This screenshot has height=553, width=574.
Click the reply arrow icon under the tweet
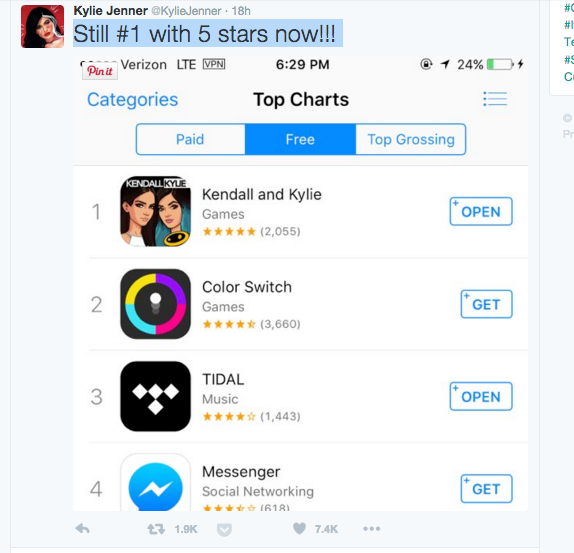tap(82, 529)
